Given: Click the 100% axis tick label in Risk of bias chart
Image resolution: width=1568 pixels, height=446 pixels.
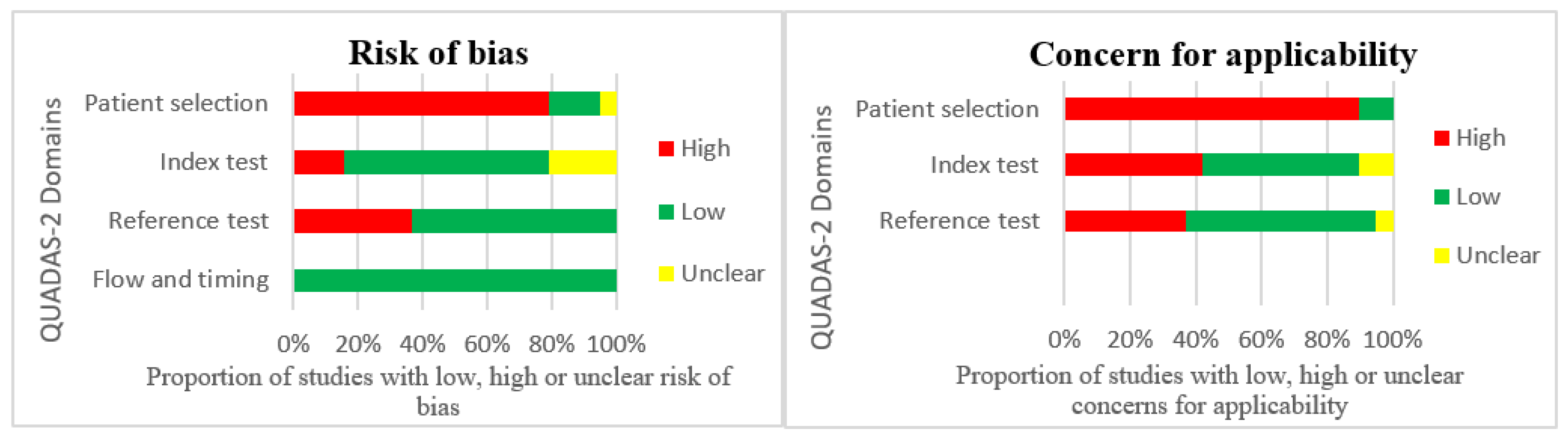Looking at the screenshot, I should (616, 345).
